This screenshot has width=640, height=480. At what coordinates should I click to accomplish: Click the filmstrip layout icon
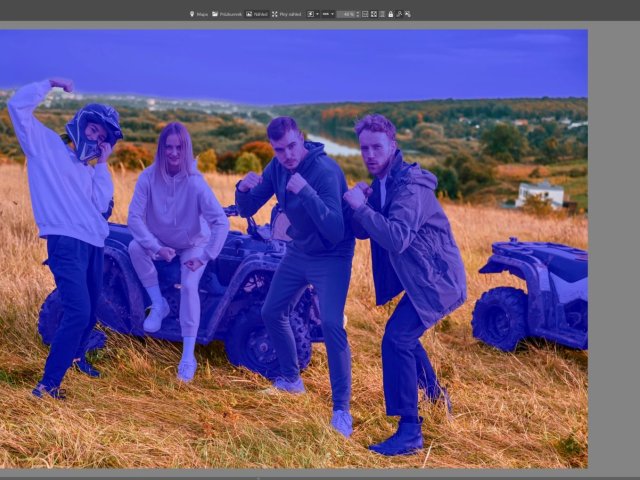click(x=326, y=14)
